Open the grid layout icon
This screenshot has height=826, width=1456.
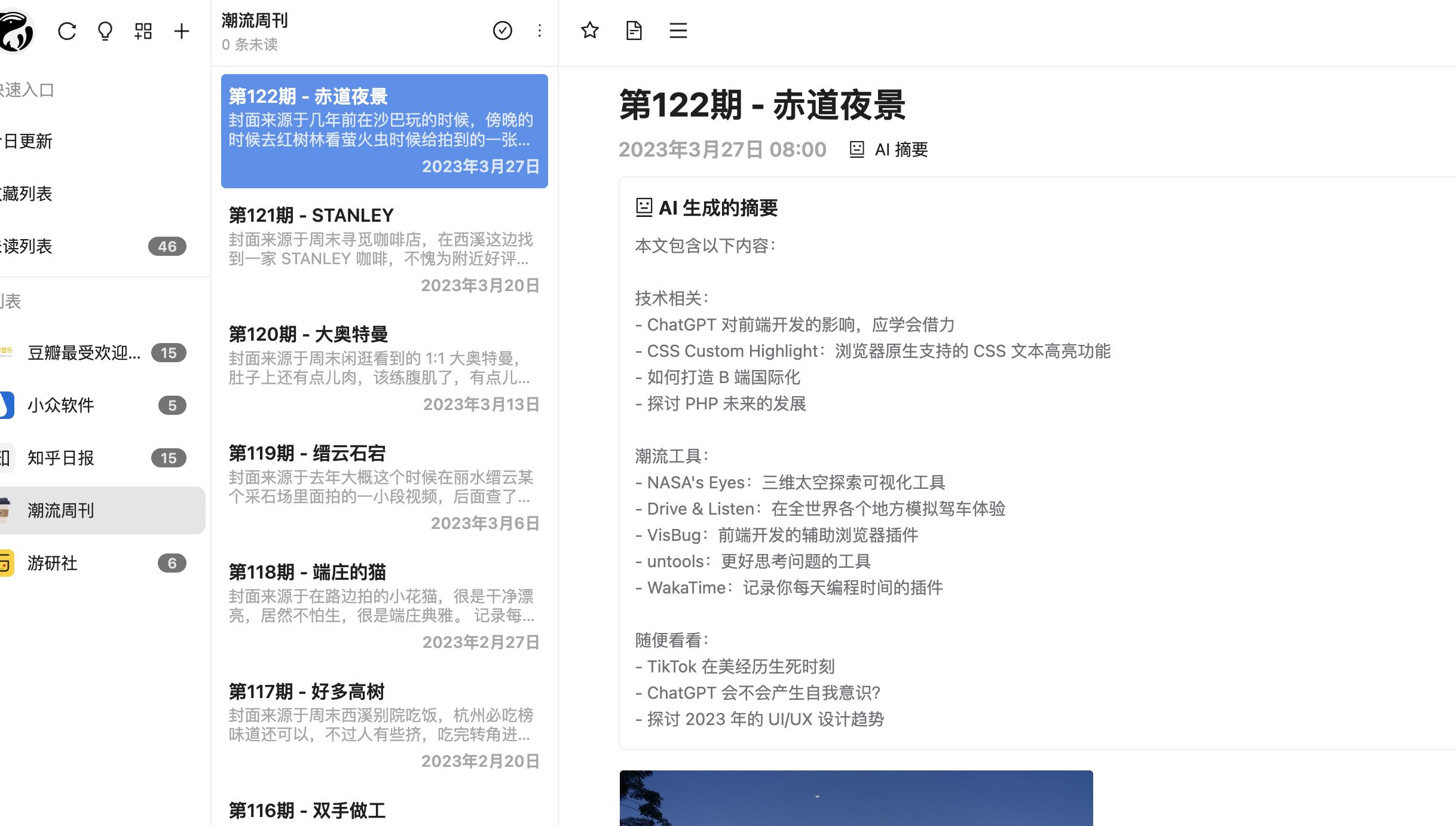pyautogui.click(x=143, y=31)
